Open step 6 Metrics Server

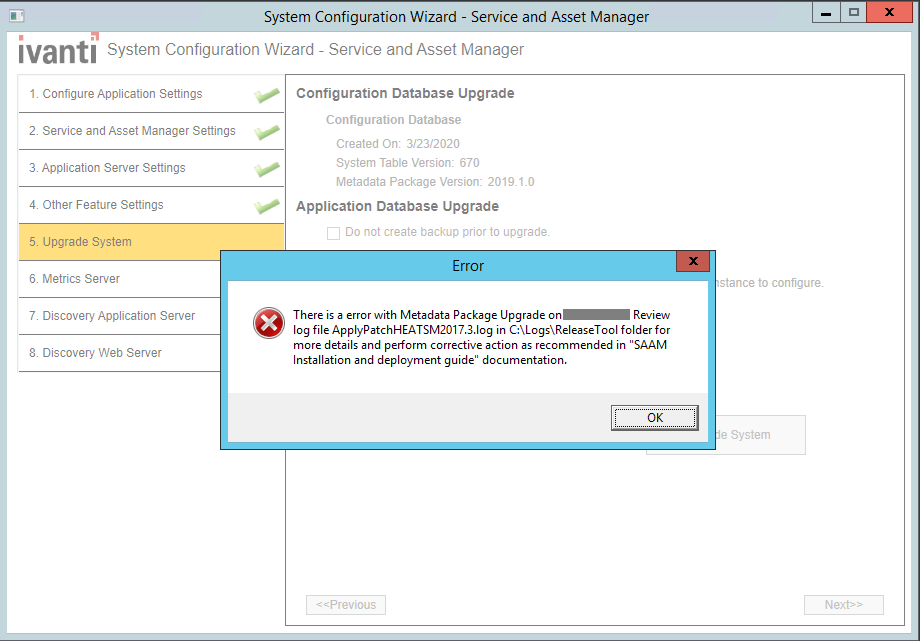[x=74, y=279]
